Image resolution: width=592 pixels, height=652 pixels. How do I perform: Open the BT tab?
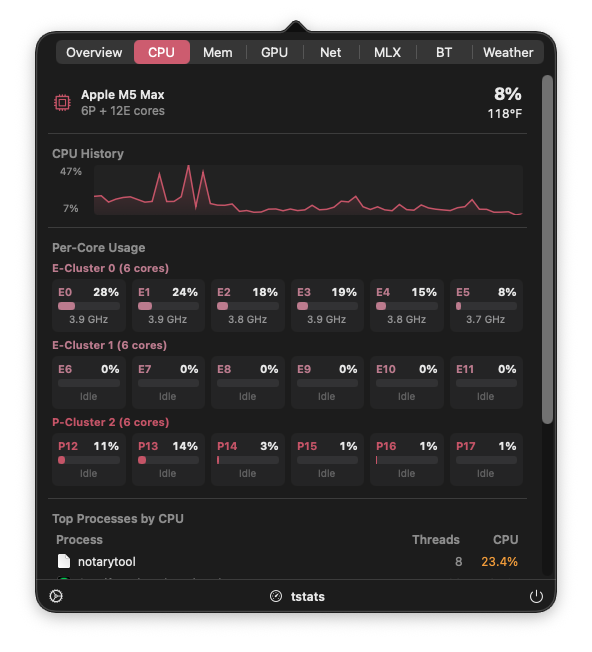[x=444, y=52]
